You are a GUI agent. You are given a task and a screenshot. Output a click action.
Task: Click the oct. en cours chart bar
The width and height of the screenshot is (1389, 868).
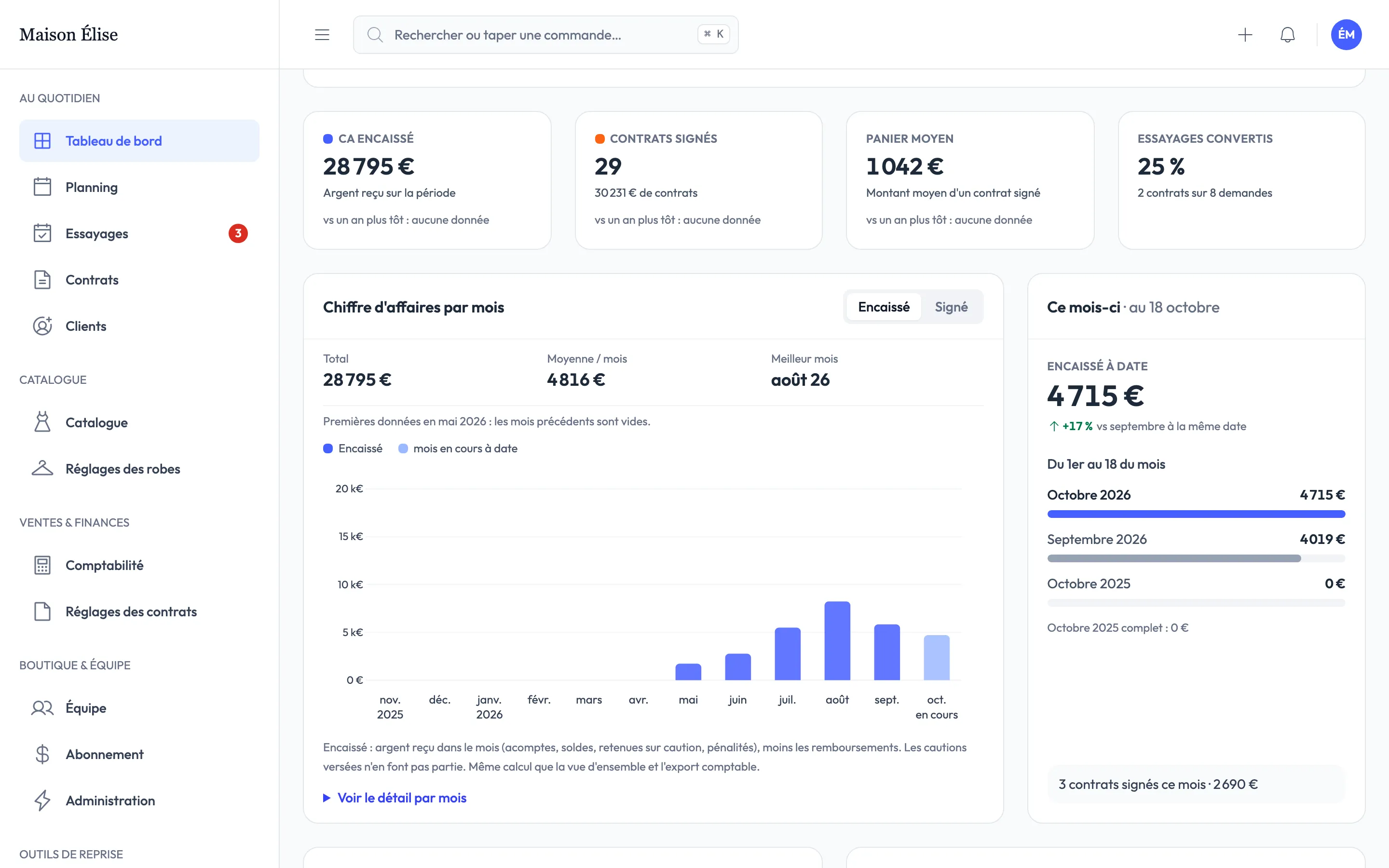(937, 657)
